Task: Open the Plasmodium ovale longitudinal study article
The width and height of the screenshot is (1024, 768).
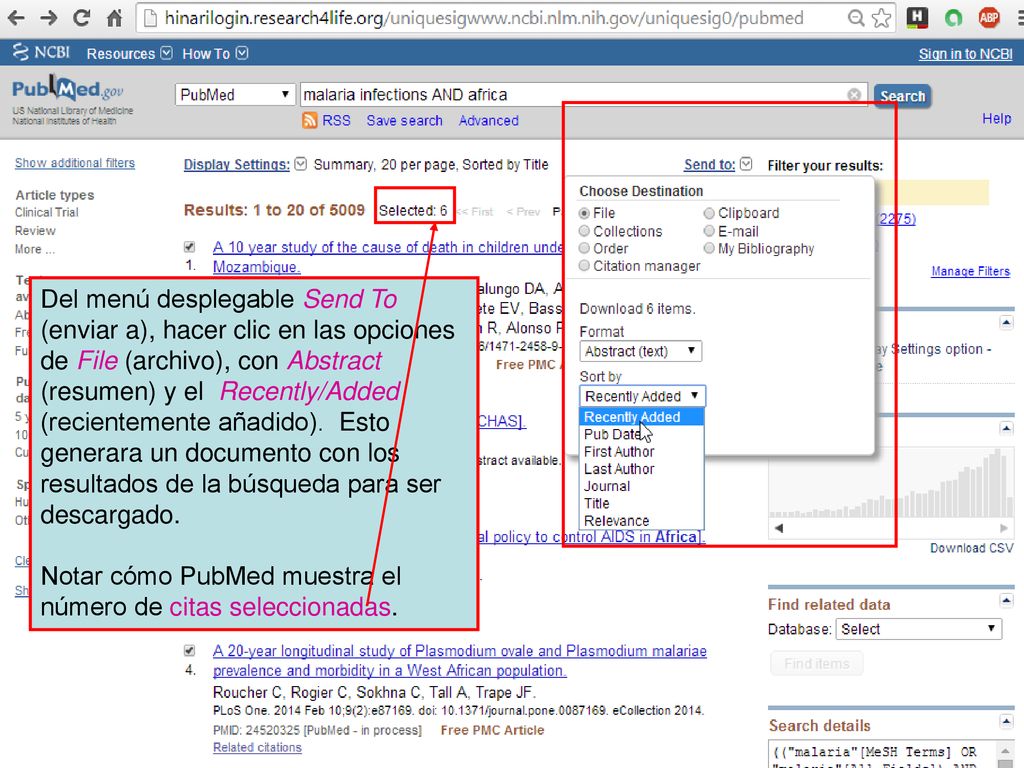Action: (x=460, y=661)
